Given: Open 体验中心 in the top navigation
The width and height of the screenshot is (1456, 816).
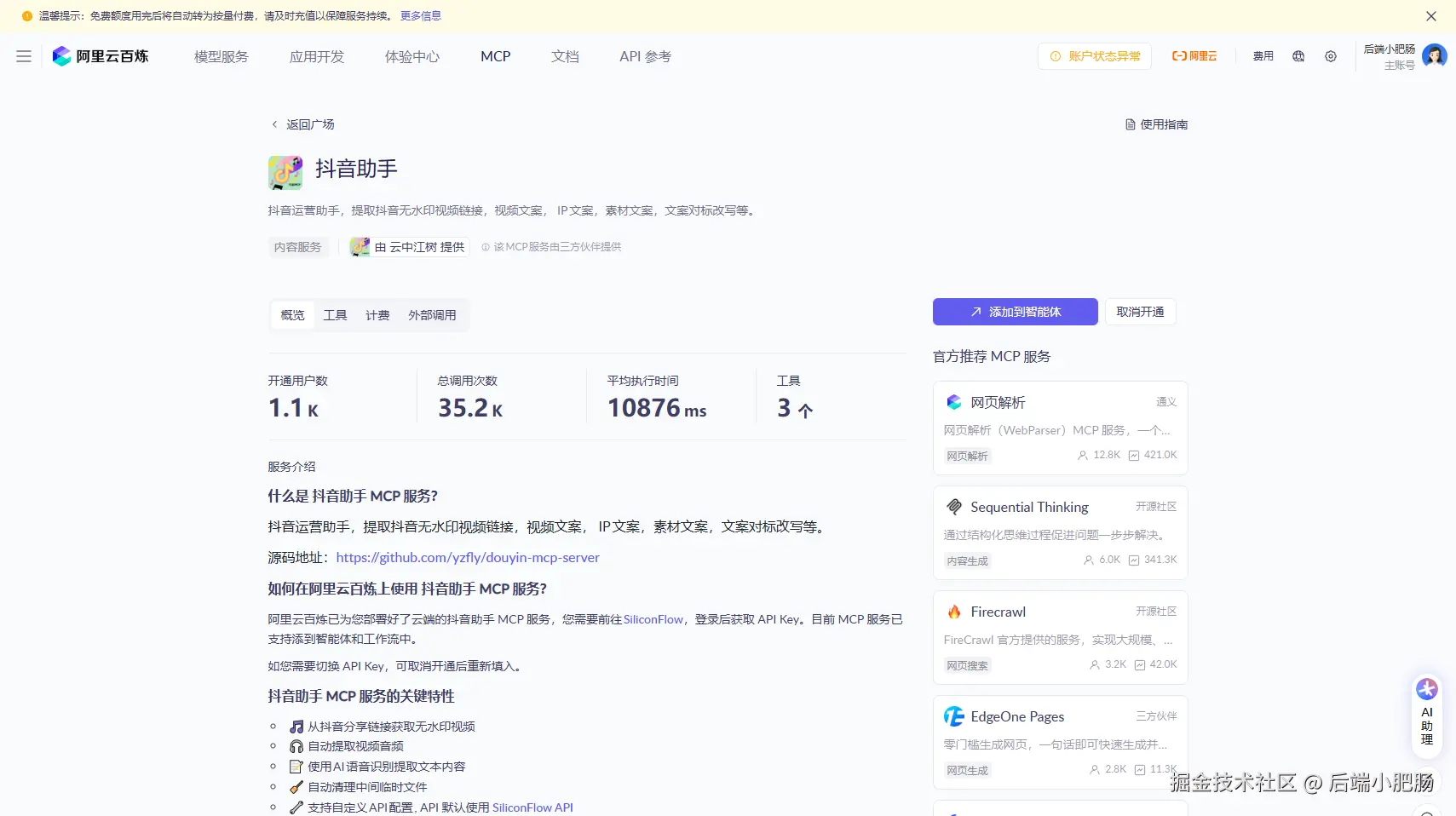Looking at the screenshot, I should (x=412, y=56).
